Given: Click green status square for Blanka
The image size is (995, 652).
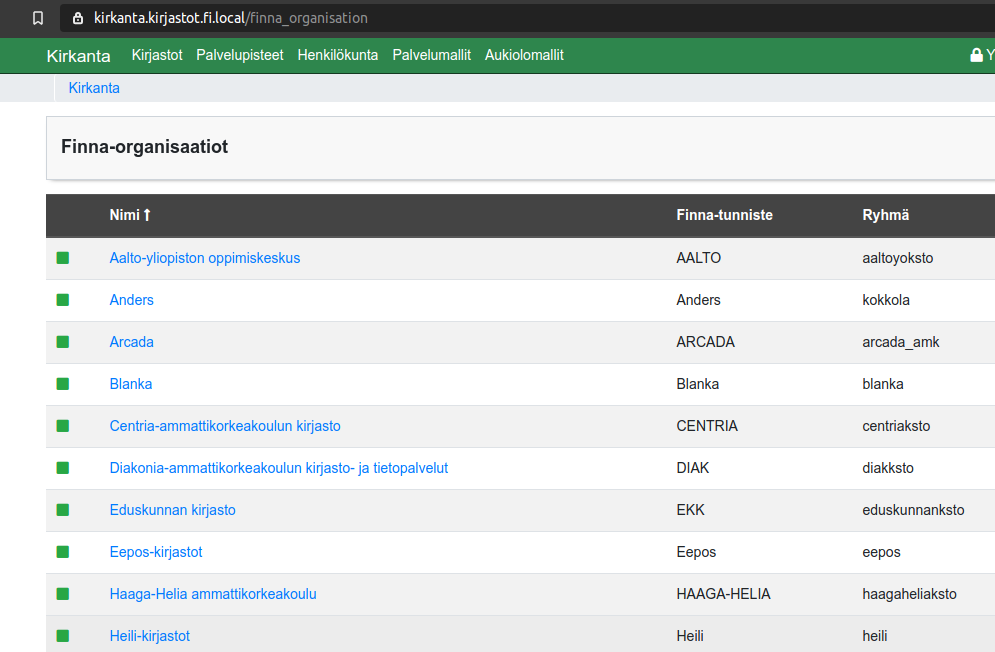Looking at the screenshot, I should 63,383.
